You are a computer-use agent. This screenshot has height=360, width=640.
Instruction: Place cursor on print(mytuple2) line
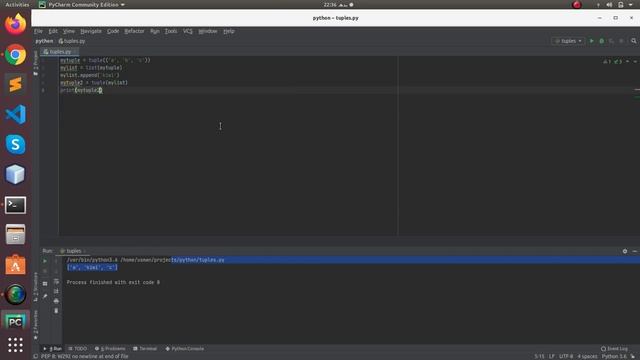pyautogui.click(x=81, y=90)
